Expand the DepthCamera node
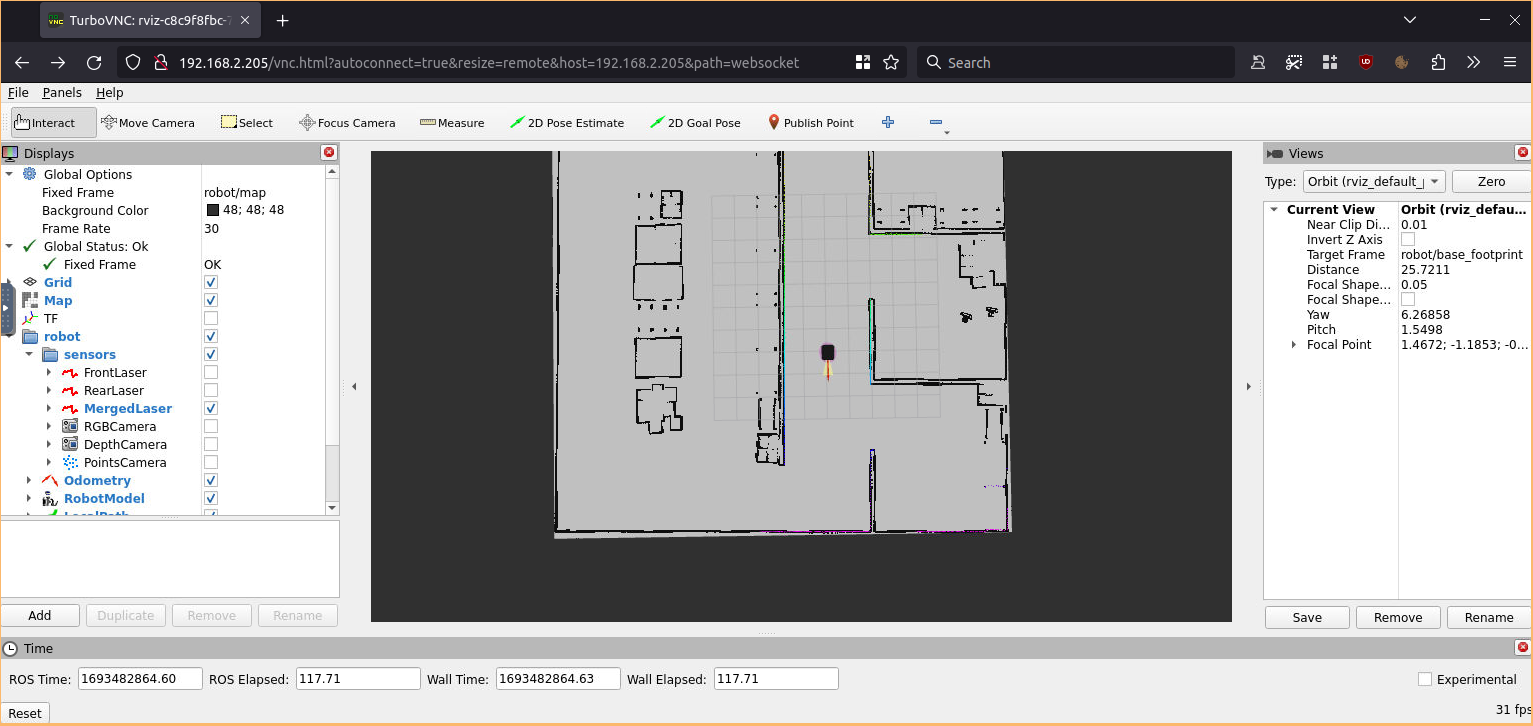This screenshot has height=726, width=1533. pyautogui.click(x=49, y=444)
